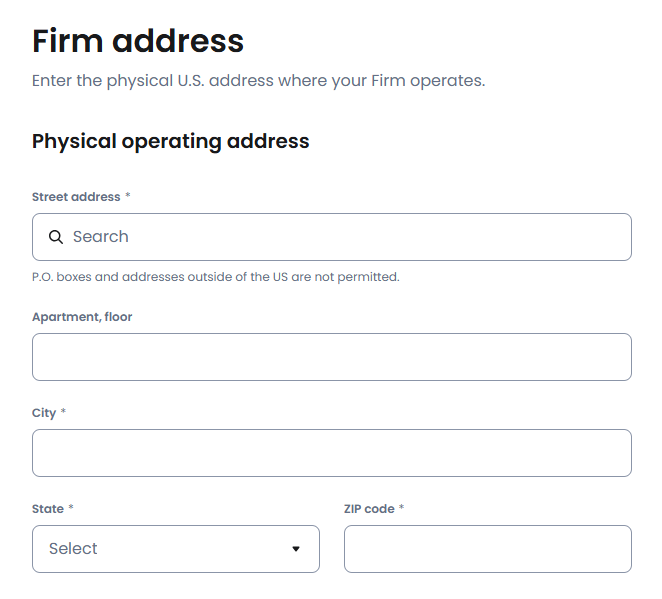This screenshot has height=599, width=662.
Task: Click the P.O. boxes helper text
Action: (x=216, y=277)
